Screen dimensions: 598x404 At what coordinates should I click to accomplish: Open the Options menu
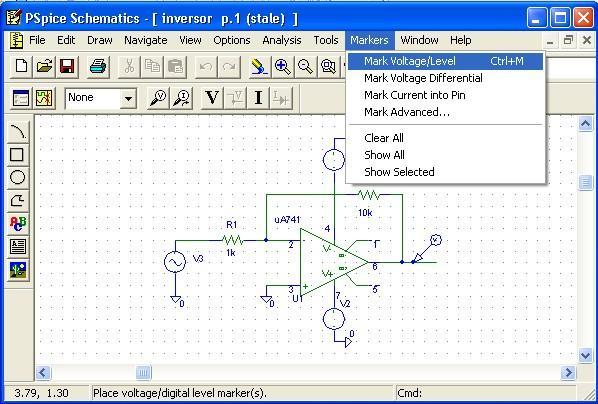click(232, 40)
